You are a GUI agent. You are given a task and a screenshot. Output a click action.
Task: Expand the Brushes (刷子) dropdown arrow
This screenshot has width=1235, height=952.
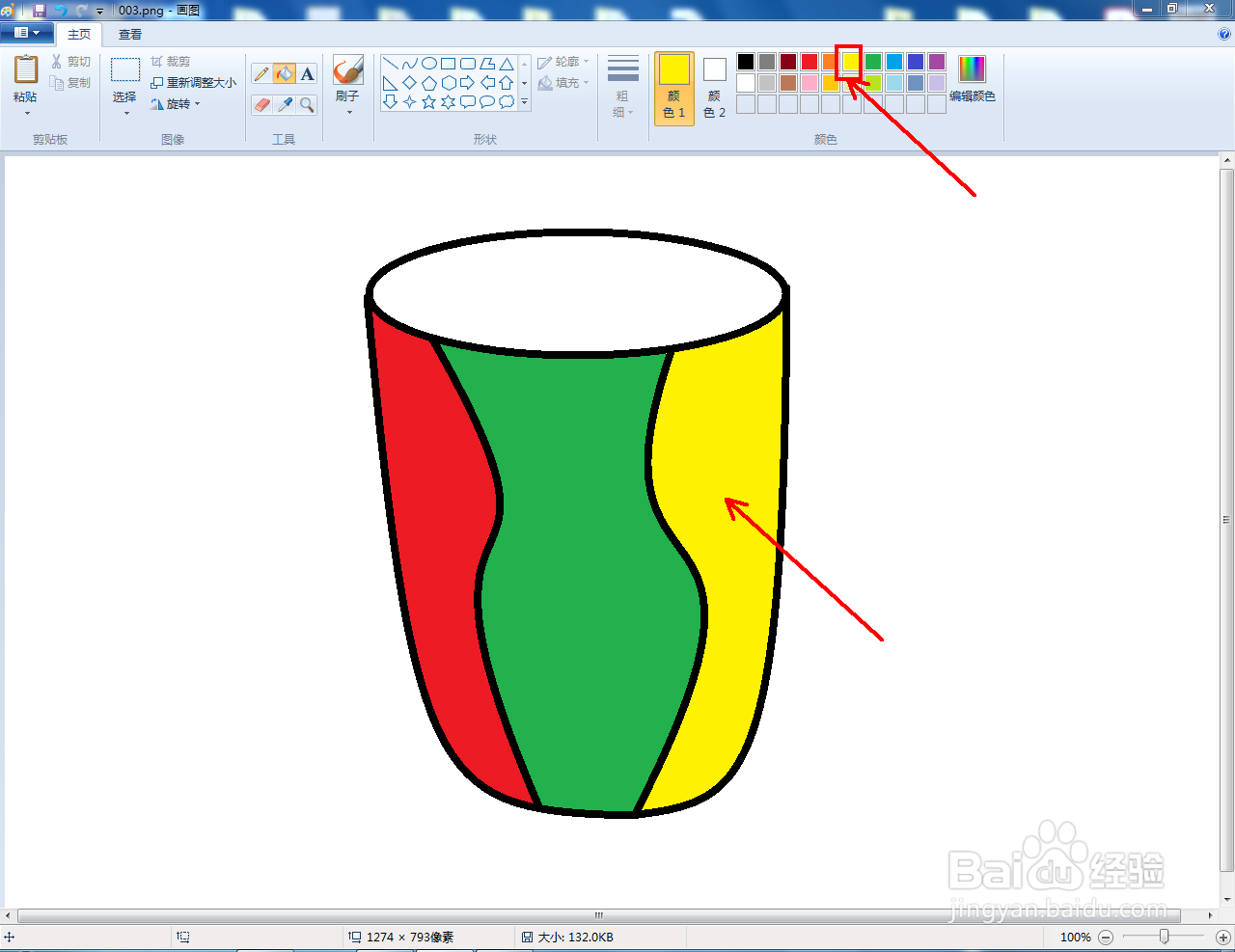tap(348, 113)
